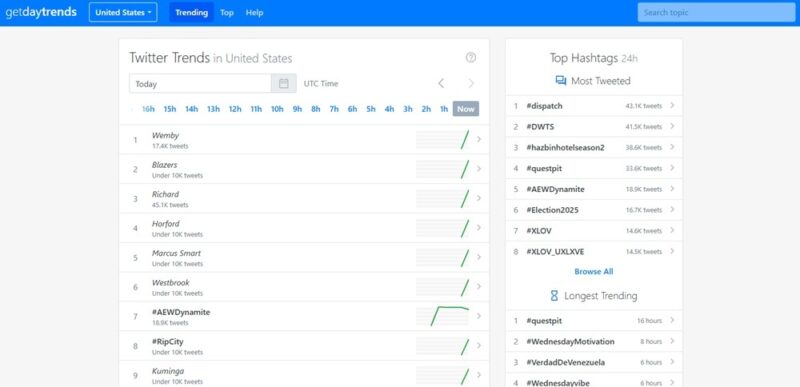Open the Wemby trend chevron
Screen dimensions: 800x387
(x=479, y=139)
